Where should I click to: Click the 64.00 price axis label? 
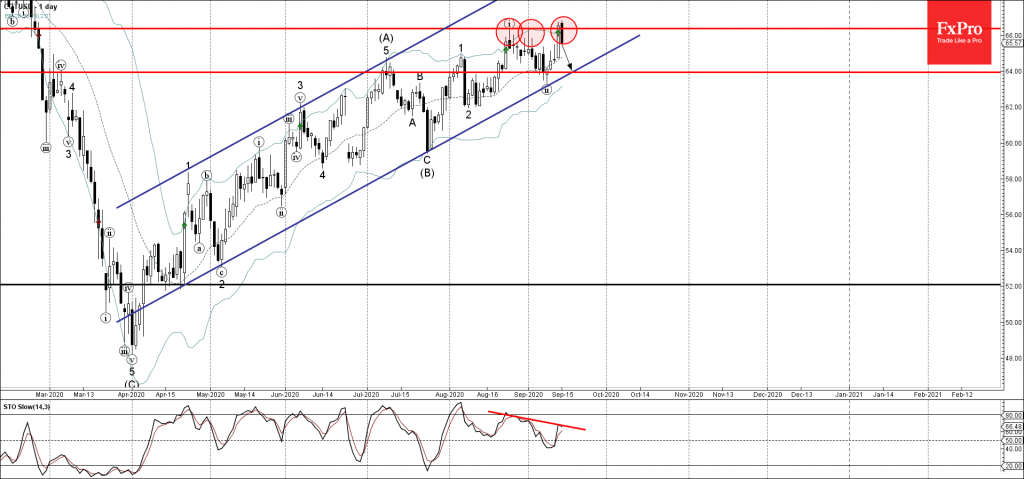(x=1011, y=71)
